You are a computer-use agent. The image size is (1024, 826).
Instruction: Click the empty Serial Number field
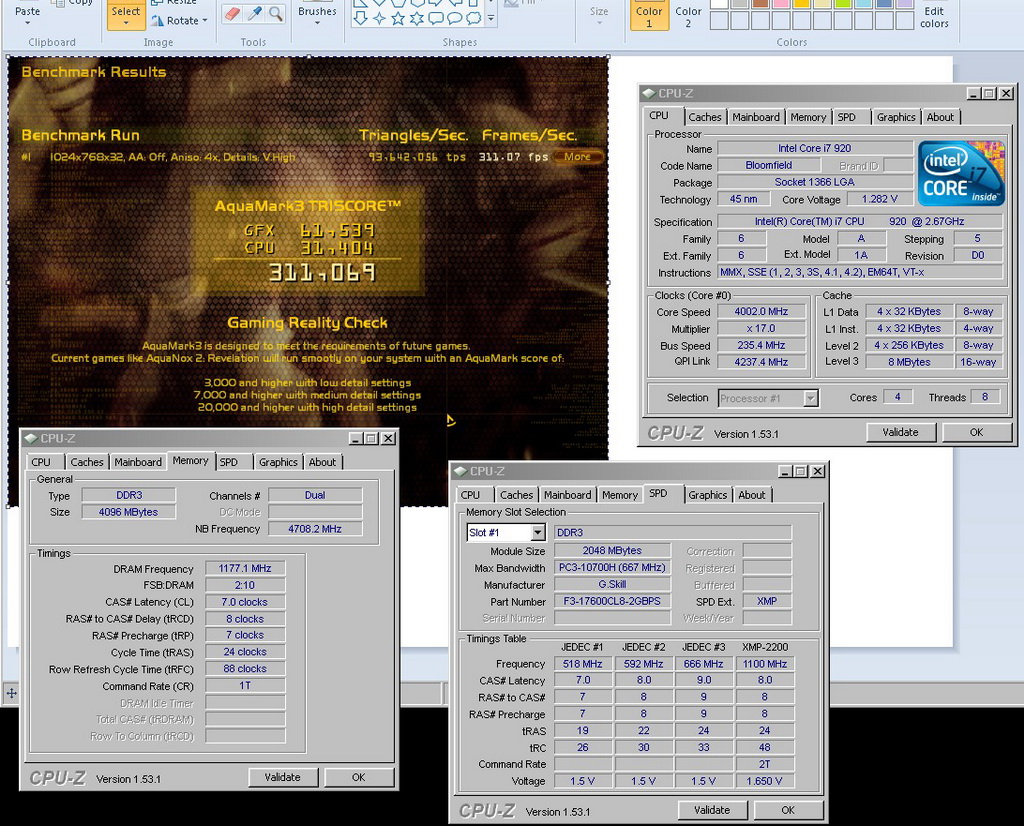click(x=612, y=618)
